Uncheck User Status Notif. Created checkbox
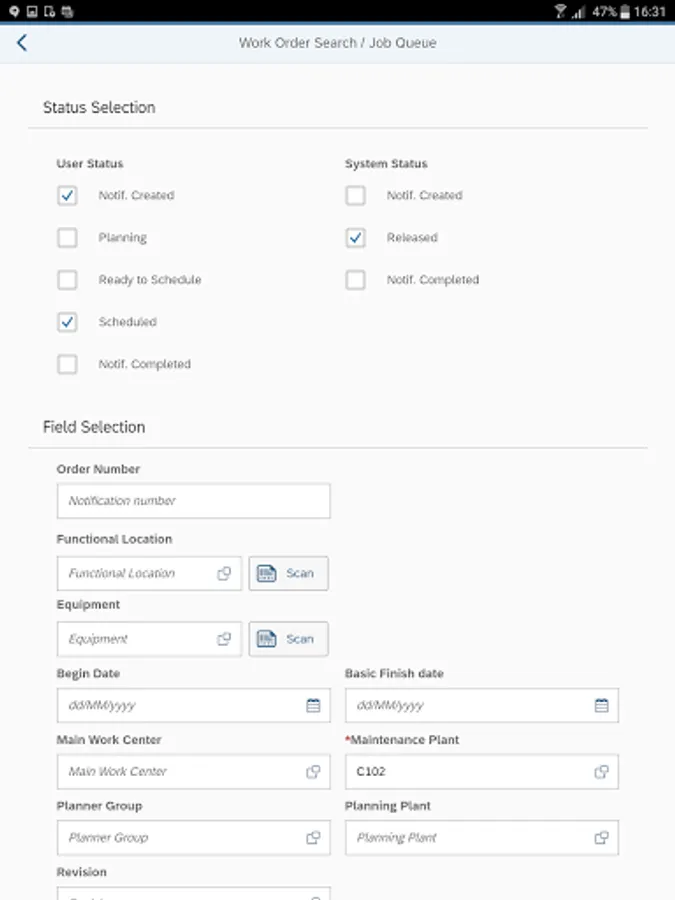The width and height of the screenshot is (675, 900). (x=67, y=196)
